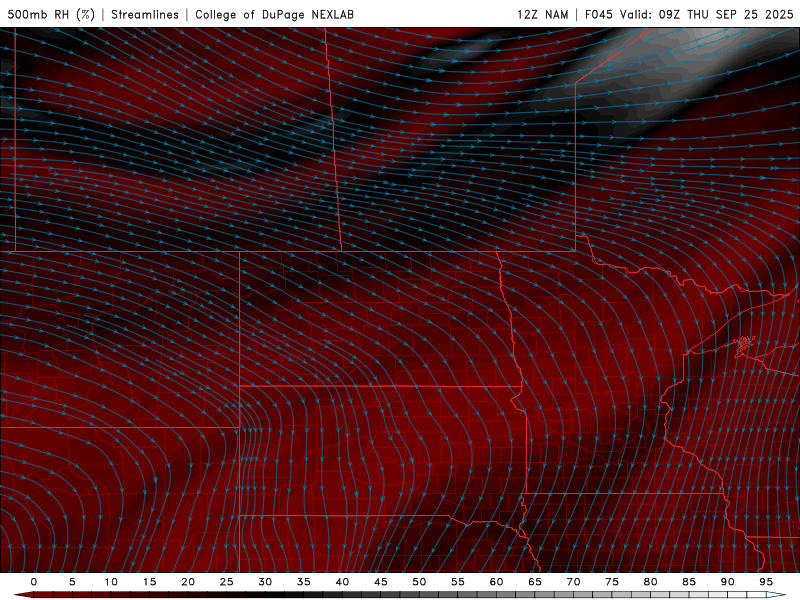Image resolution: width=800 pixels, height=600 pixels.
Task: Select the 'F045' forecast hour text
Action: (598, 14)
